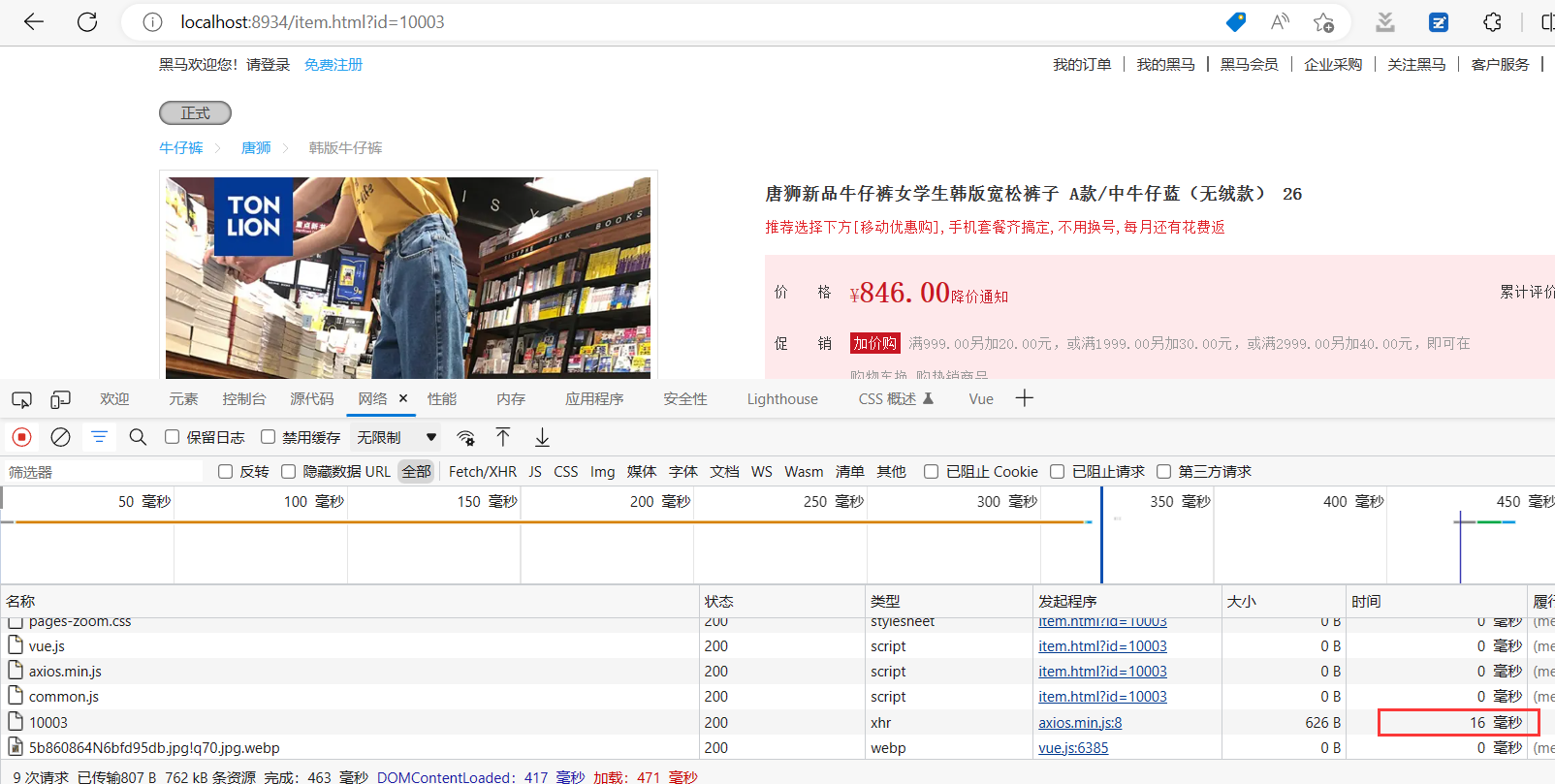Screen dimensions: 1555x784
Task: Click the jeans product image
Action: coord(408,277)
